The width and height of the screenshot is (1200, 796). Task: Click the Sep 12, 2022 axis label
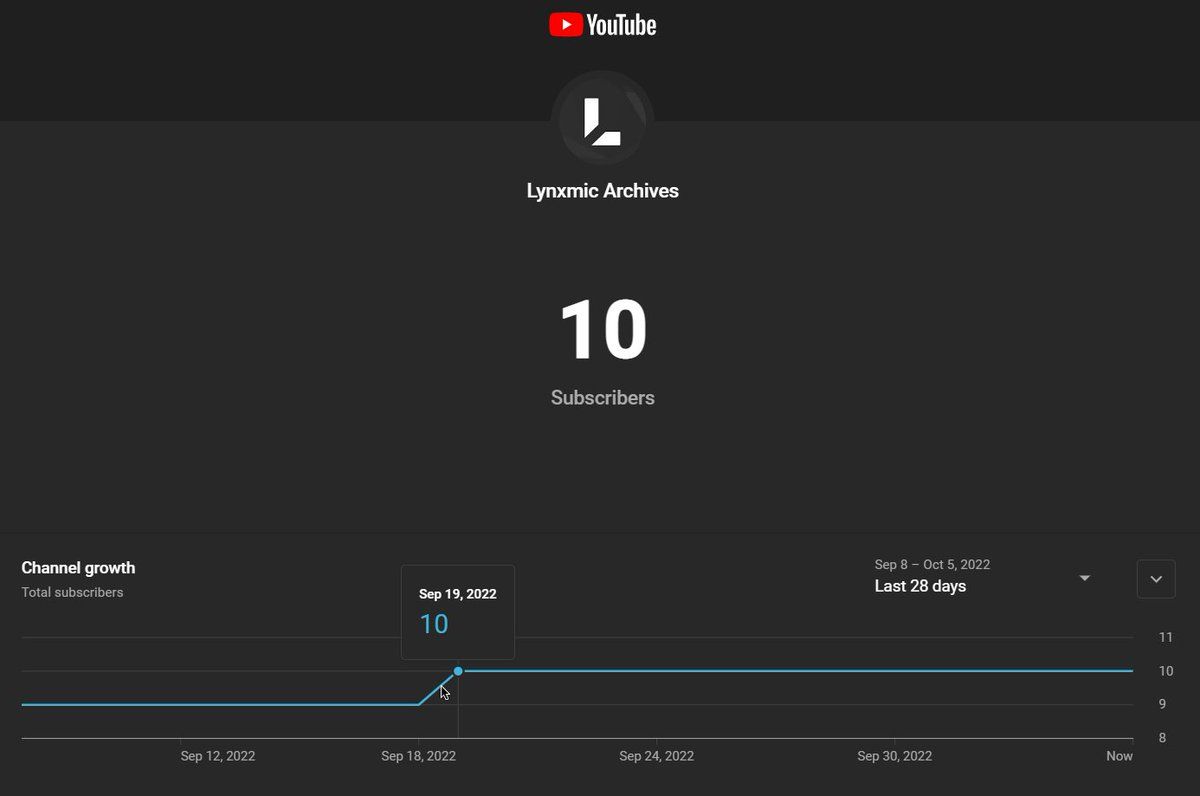point(217,756)
